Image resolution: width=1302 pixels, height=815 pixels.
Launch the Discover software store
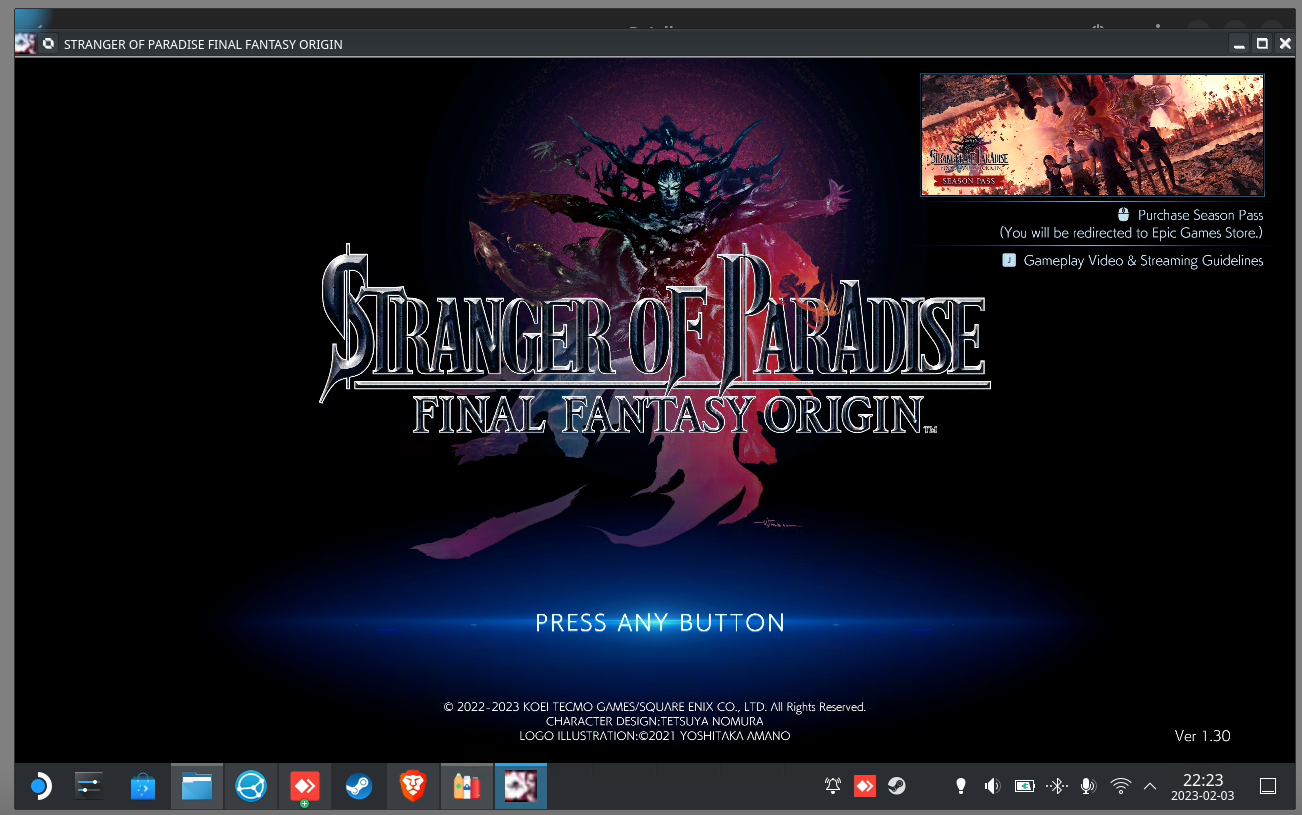[x=143, y=787]
